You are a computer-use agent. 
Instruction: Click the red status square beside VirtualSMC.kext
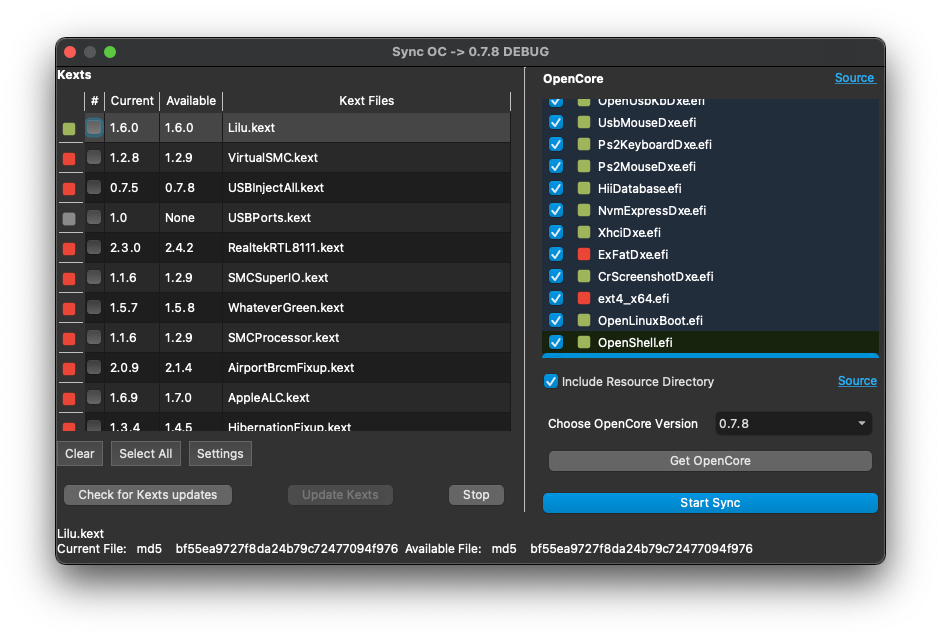tap(69, 158)
